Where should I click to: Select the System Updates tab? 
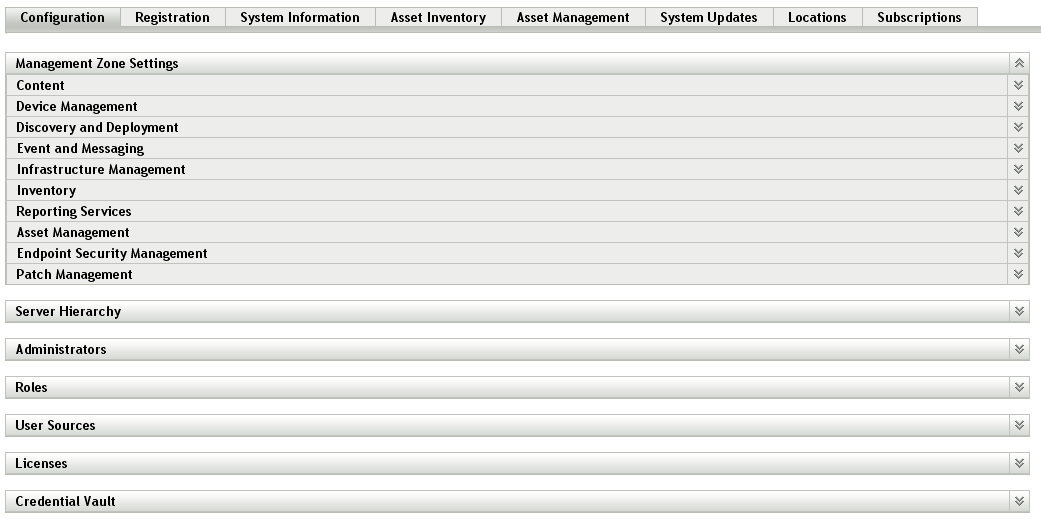708,18
